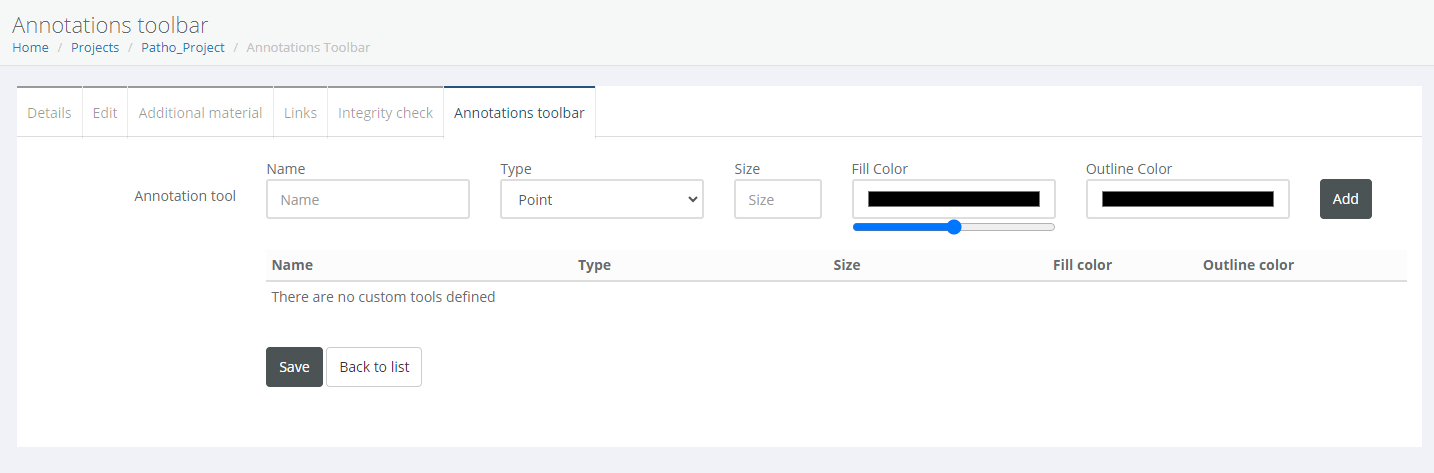
Task: Click the blue fill opacity slider handle
Action: point(954,227)
